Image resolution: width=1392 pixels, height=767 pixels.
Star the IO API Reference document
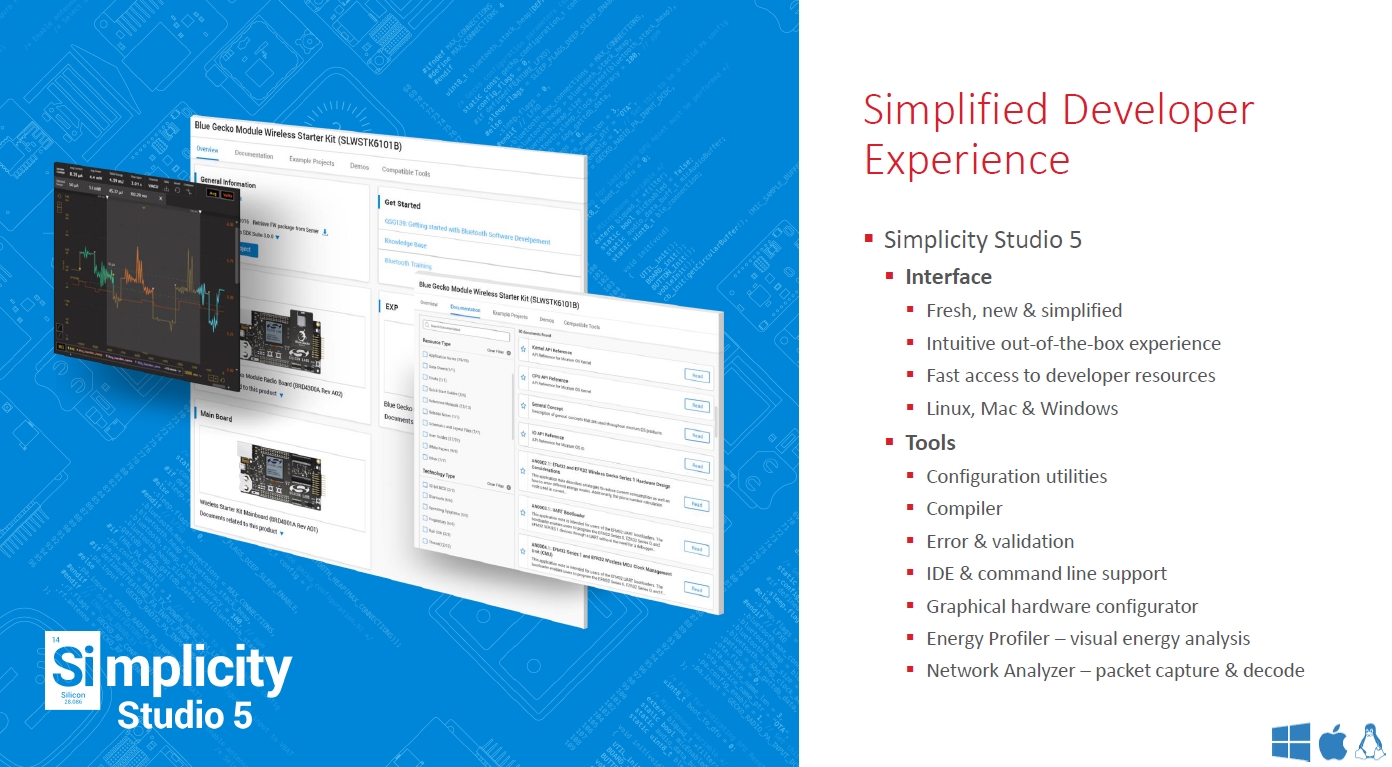click(523, 433)
